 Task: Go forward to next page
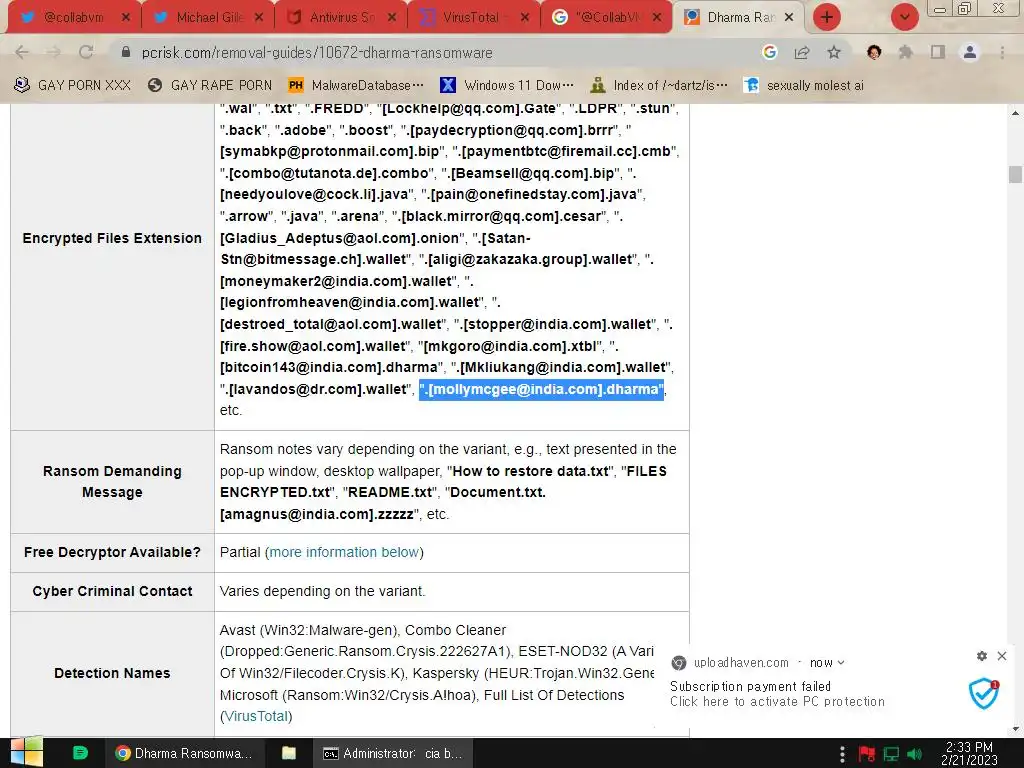coord(54,52)
